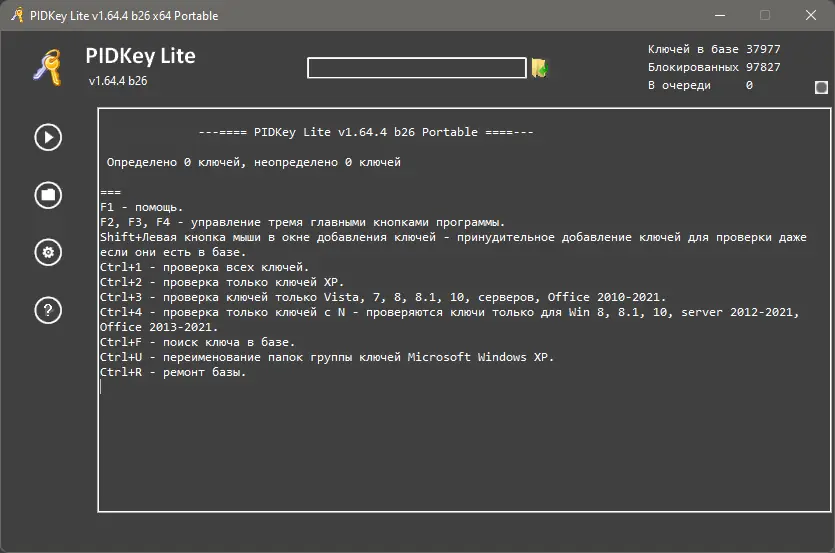835x553 pixels.
Task: Click the "В очереди 0" queue label
Action: [x=700, y=85]
